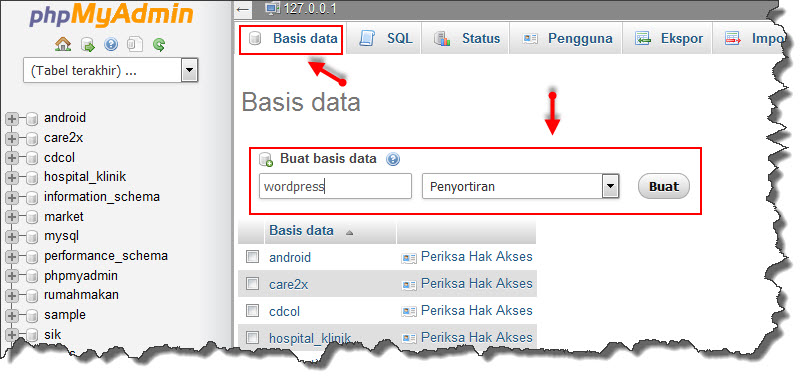811x383 pixels.
Task: Expand the cdcol tree node
Action: pos(12,159)
